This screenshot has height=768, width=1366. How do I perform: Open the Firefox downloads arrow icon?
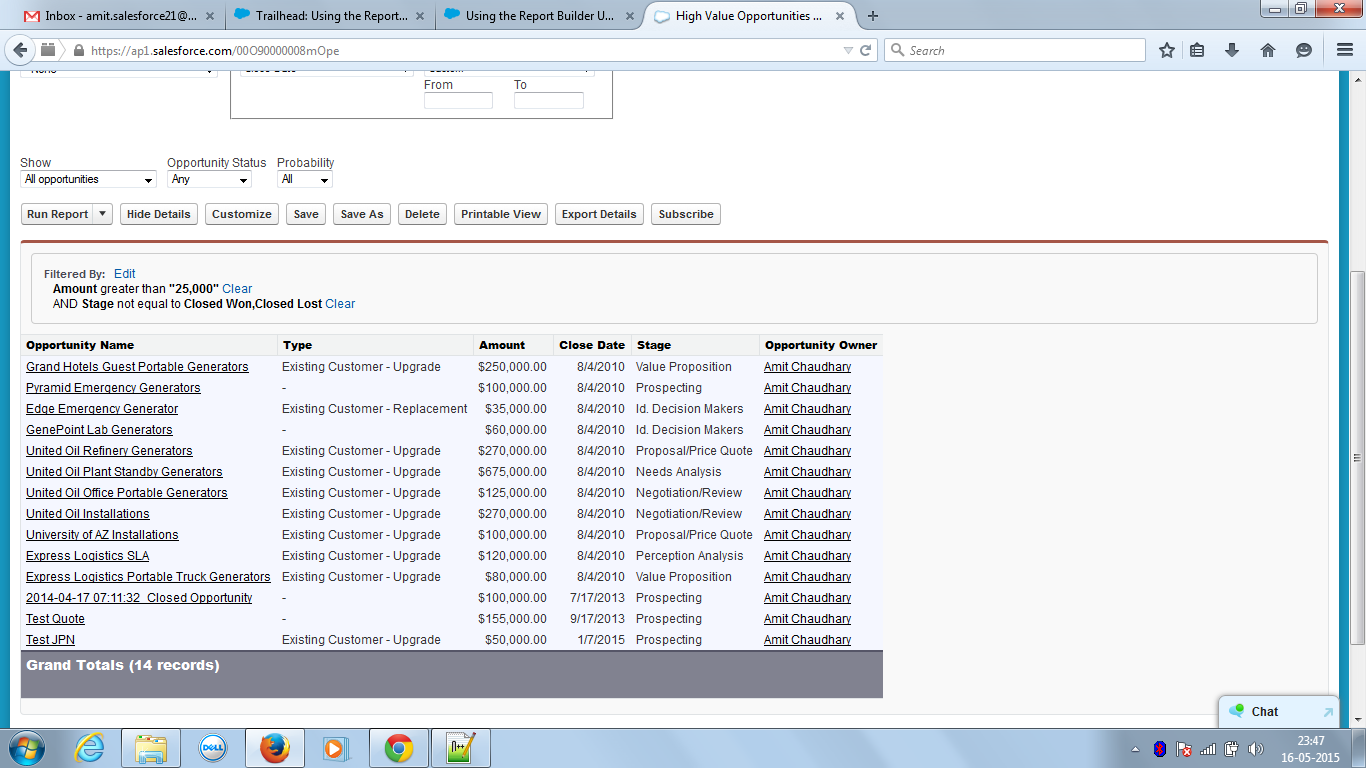[1232, 50]
